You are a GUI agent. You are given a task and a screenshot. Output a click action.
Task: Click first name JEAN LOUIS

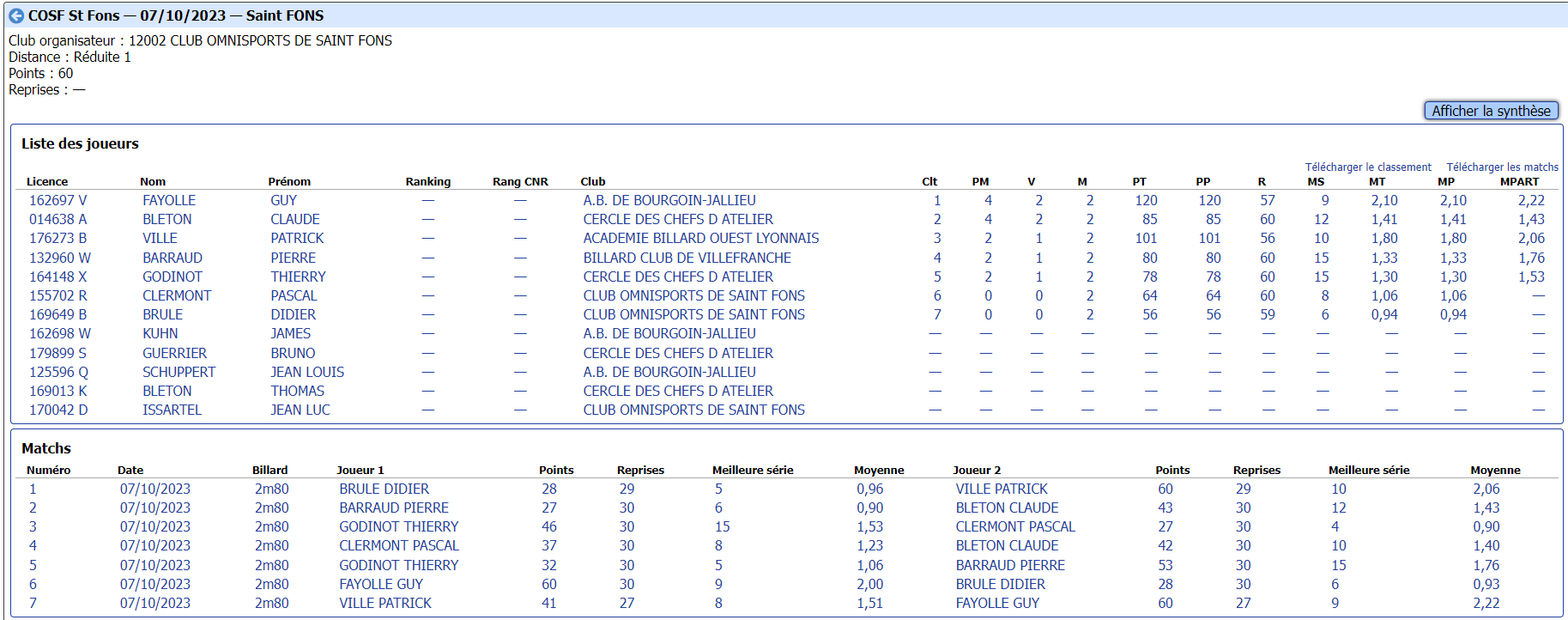[x=307, y=372]
